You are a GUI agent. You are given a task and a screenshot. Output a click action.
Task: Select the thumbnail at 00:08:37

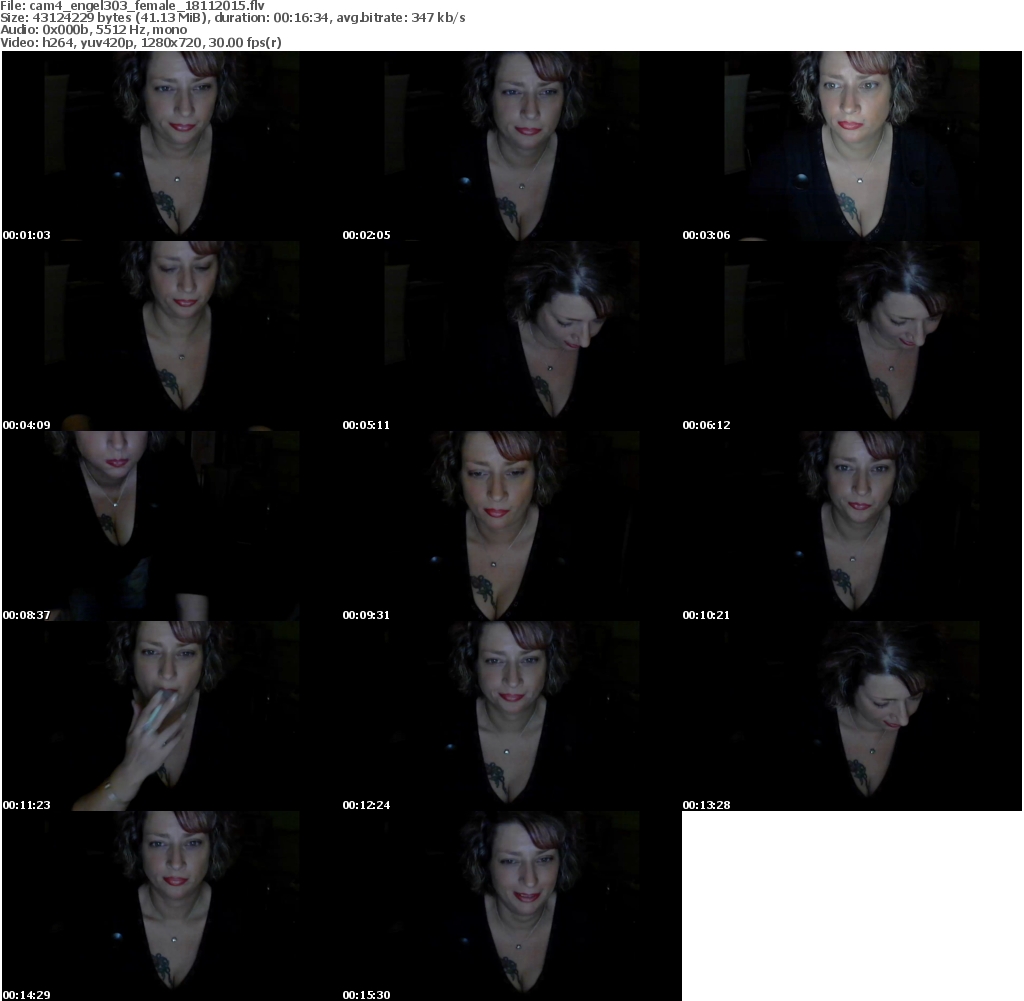172,526
